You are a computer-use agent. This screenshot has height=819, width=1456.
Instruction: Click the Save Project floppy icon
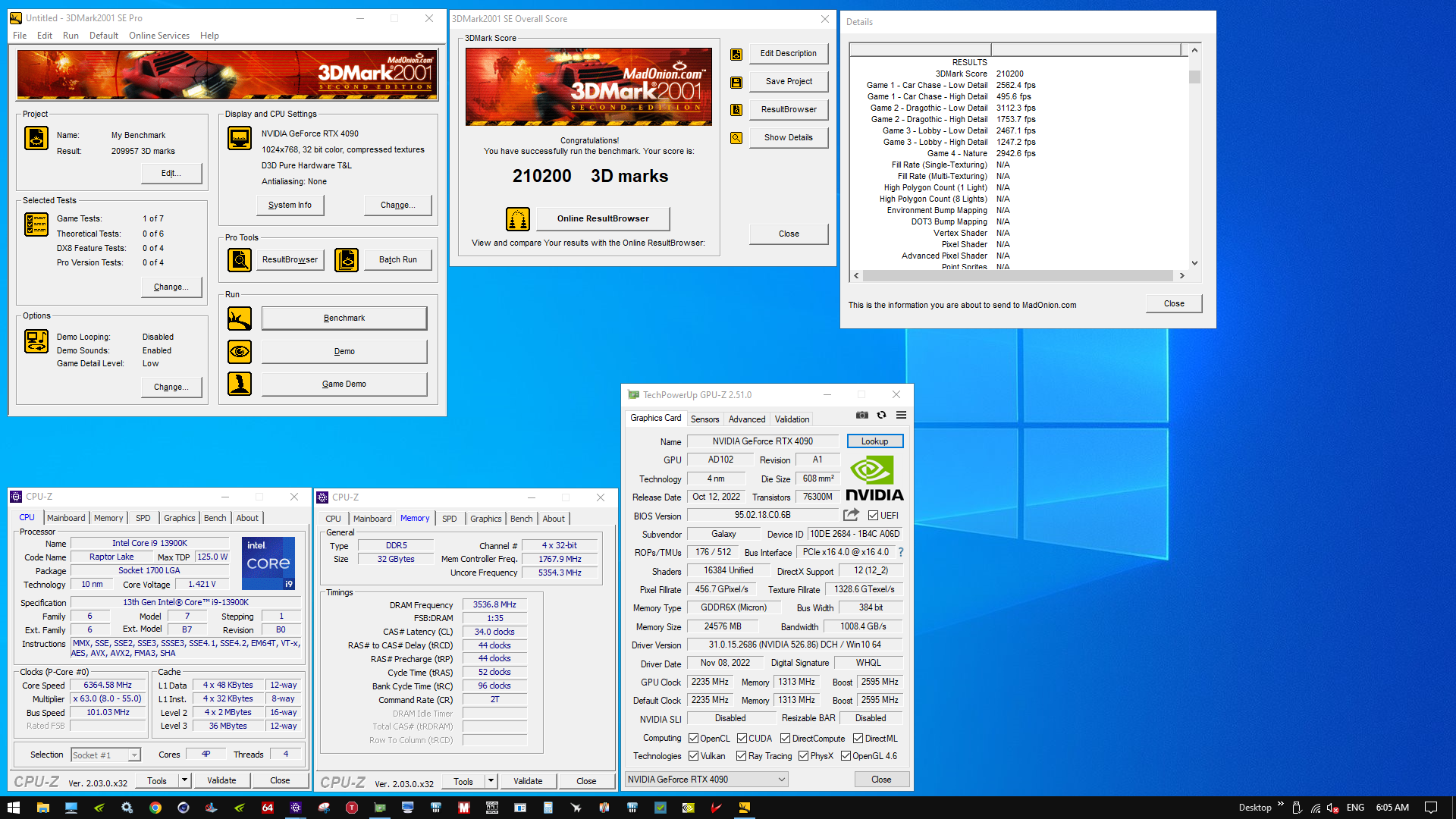(736, 82)
